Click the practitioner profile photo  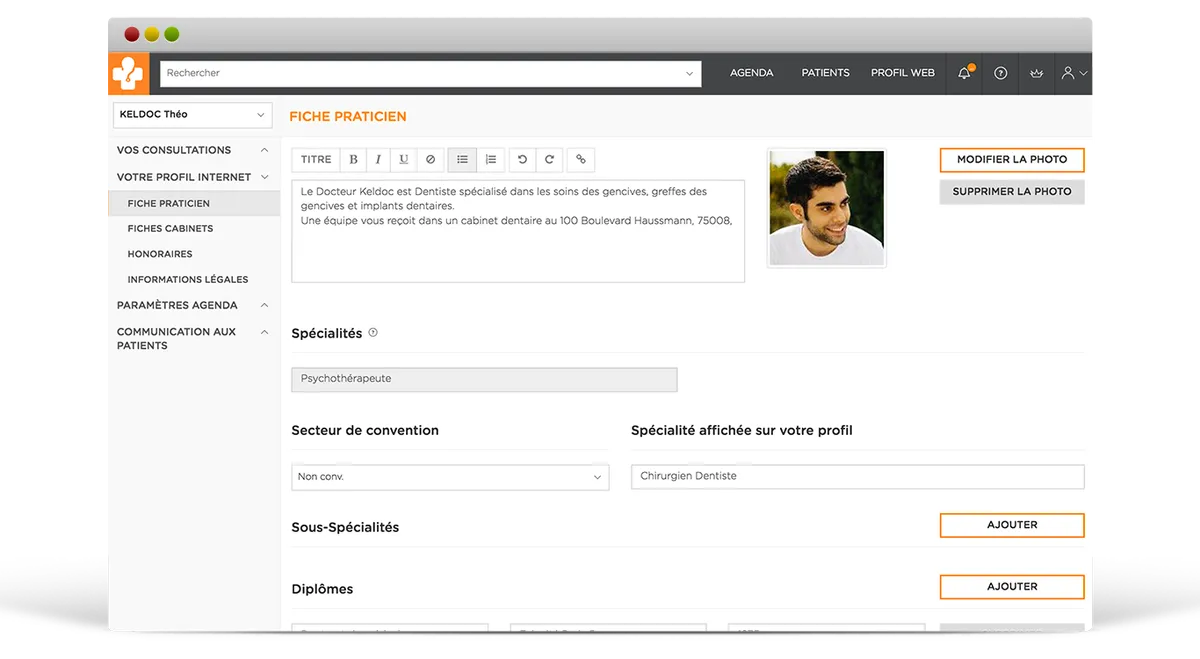(827, 208)
